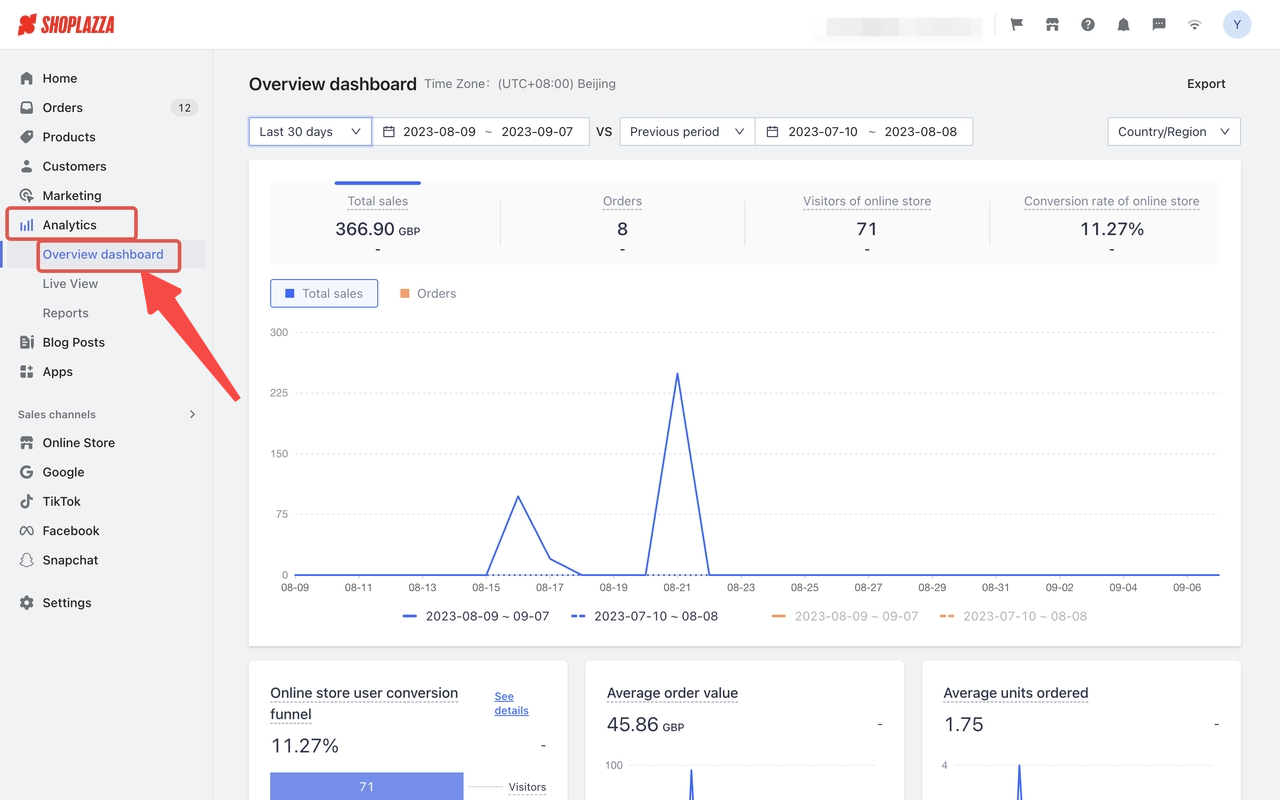Click the 2023-09-07 end date field
The image size is (1280, 800).
[537, 132]
